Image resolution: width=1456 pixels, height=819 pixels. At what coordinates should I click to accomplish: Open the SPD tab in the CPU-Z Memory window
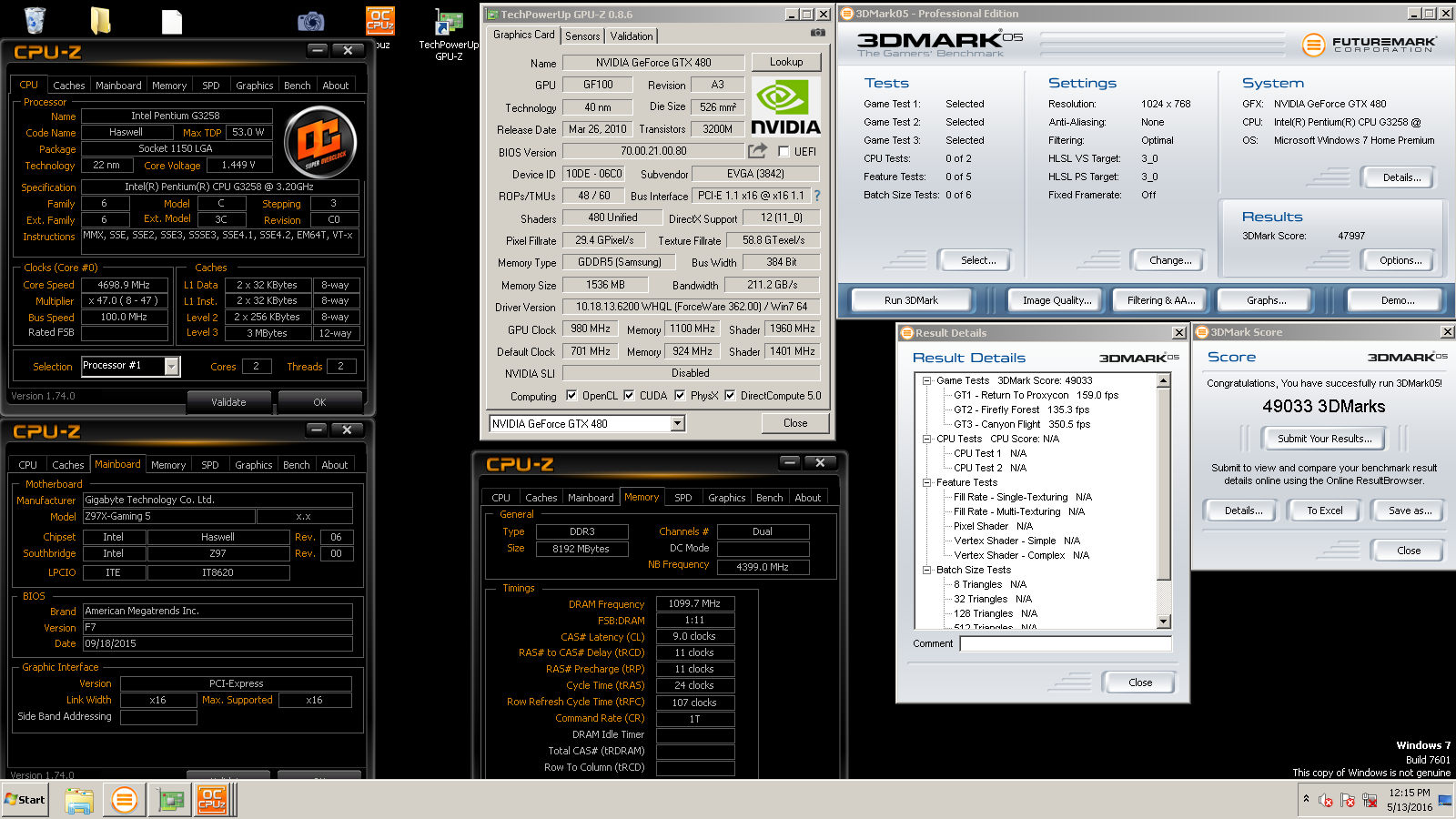683,498
